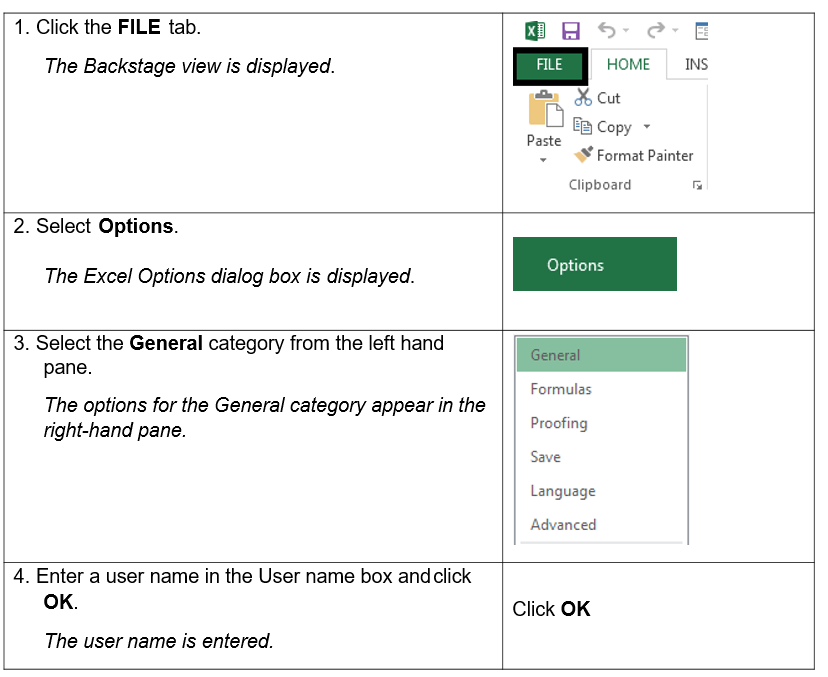The image size is (828, 677).
Task: Redo the last undone action
Action: 657,31
